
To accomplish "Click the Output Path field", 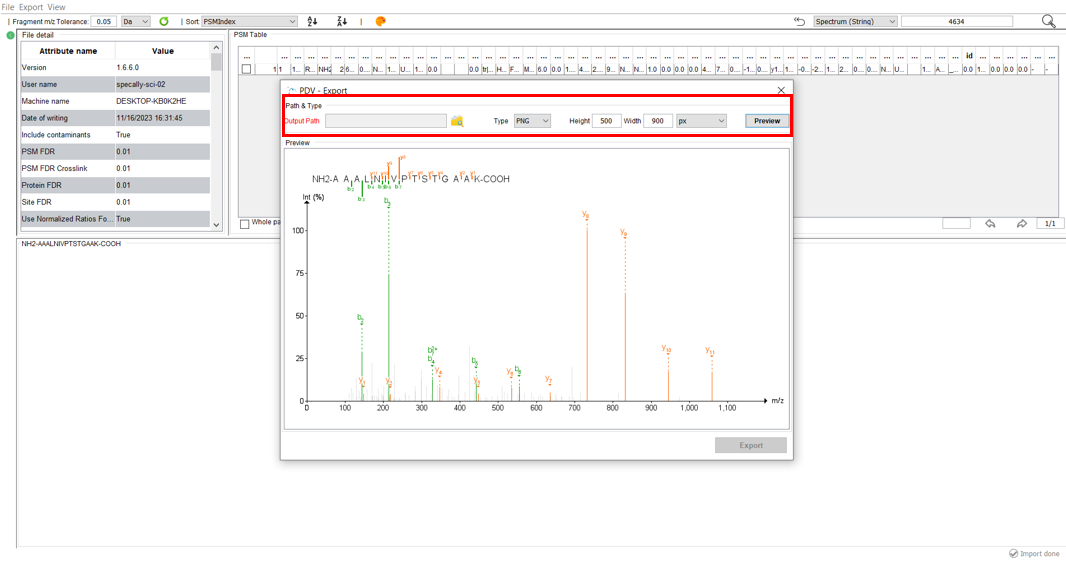I will click(x=385, y=121).
